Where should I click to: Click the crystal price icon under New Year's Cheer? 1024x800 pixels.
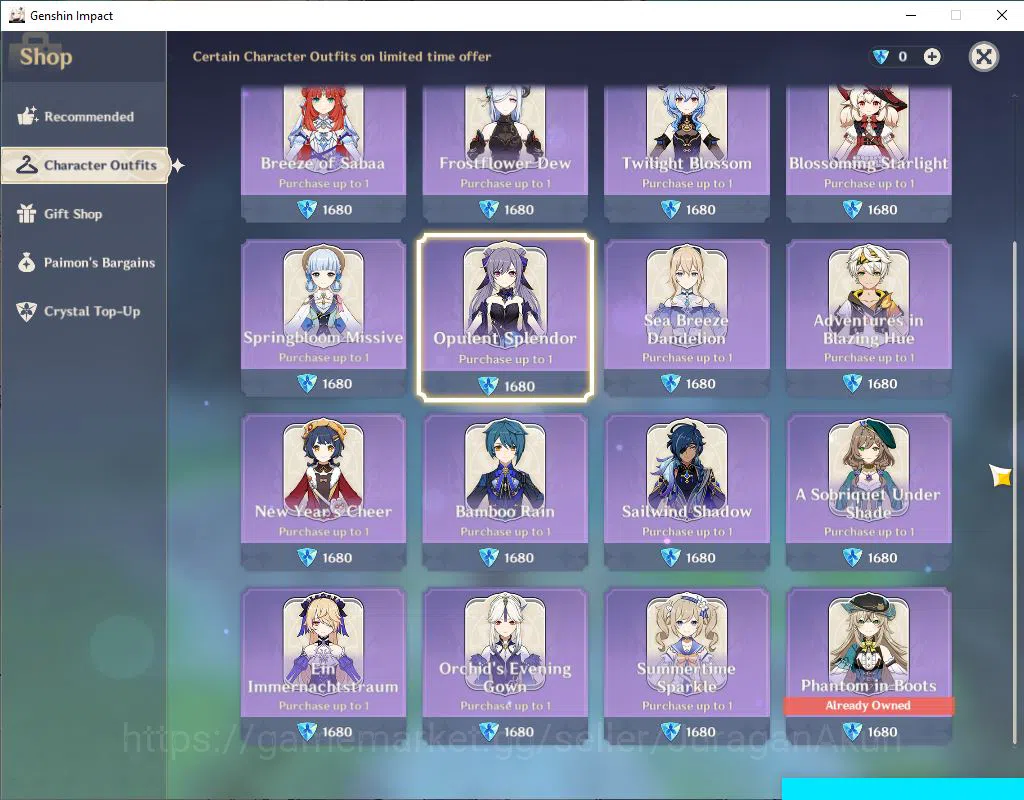click(307, 558)
